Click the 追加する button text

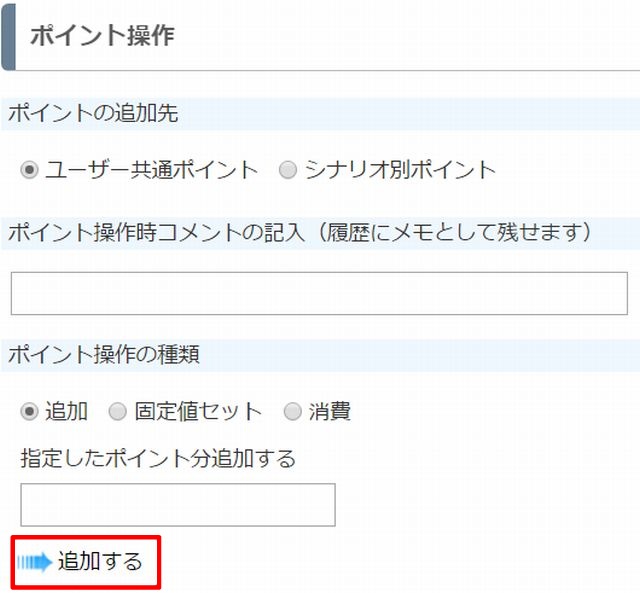(100, 561)
